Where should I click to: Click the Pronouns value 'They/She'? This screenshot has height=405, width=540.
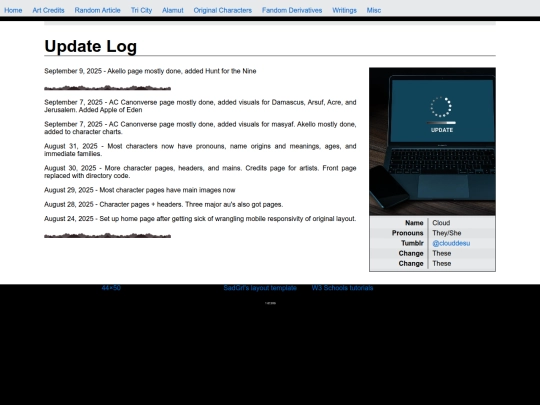pos(447,233)
